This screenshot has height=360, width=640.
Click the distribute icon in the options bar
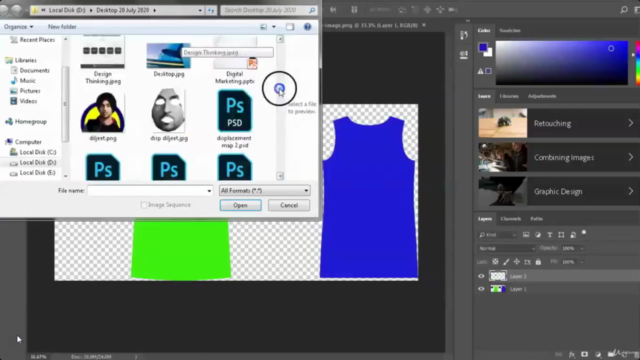click(x=354, y=9)
